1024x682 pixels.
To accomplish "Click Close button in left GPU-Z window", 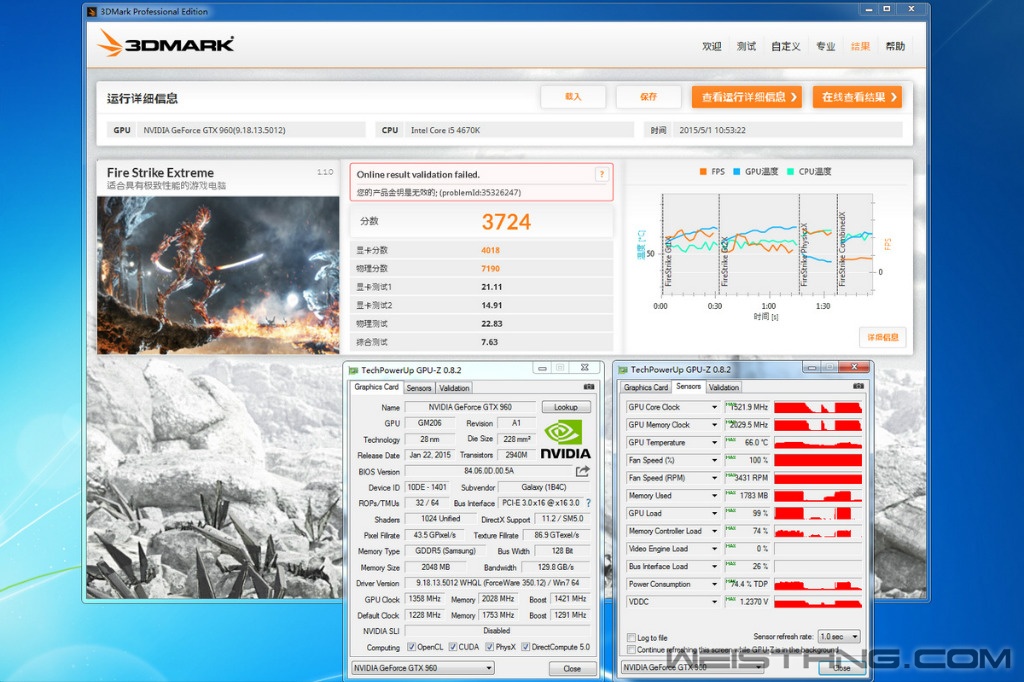I will click(572, 668).
